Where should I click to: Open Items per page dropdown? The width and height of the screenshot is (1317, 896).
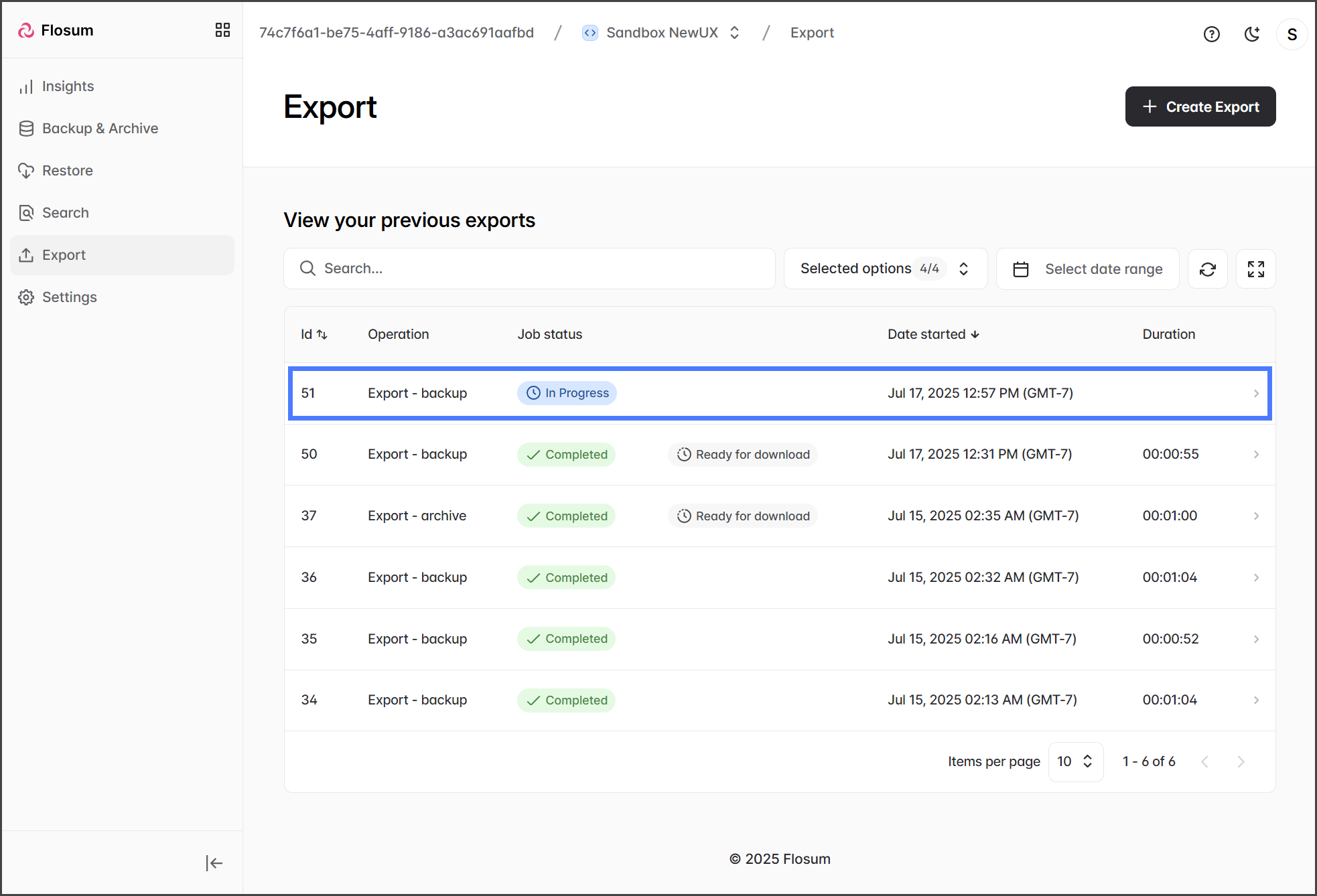[x=1075, y=761]
